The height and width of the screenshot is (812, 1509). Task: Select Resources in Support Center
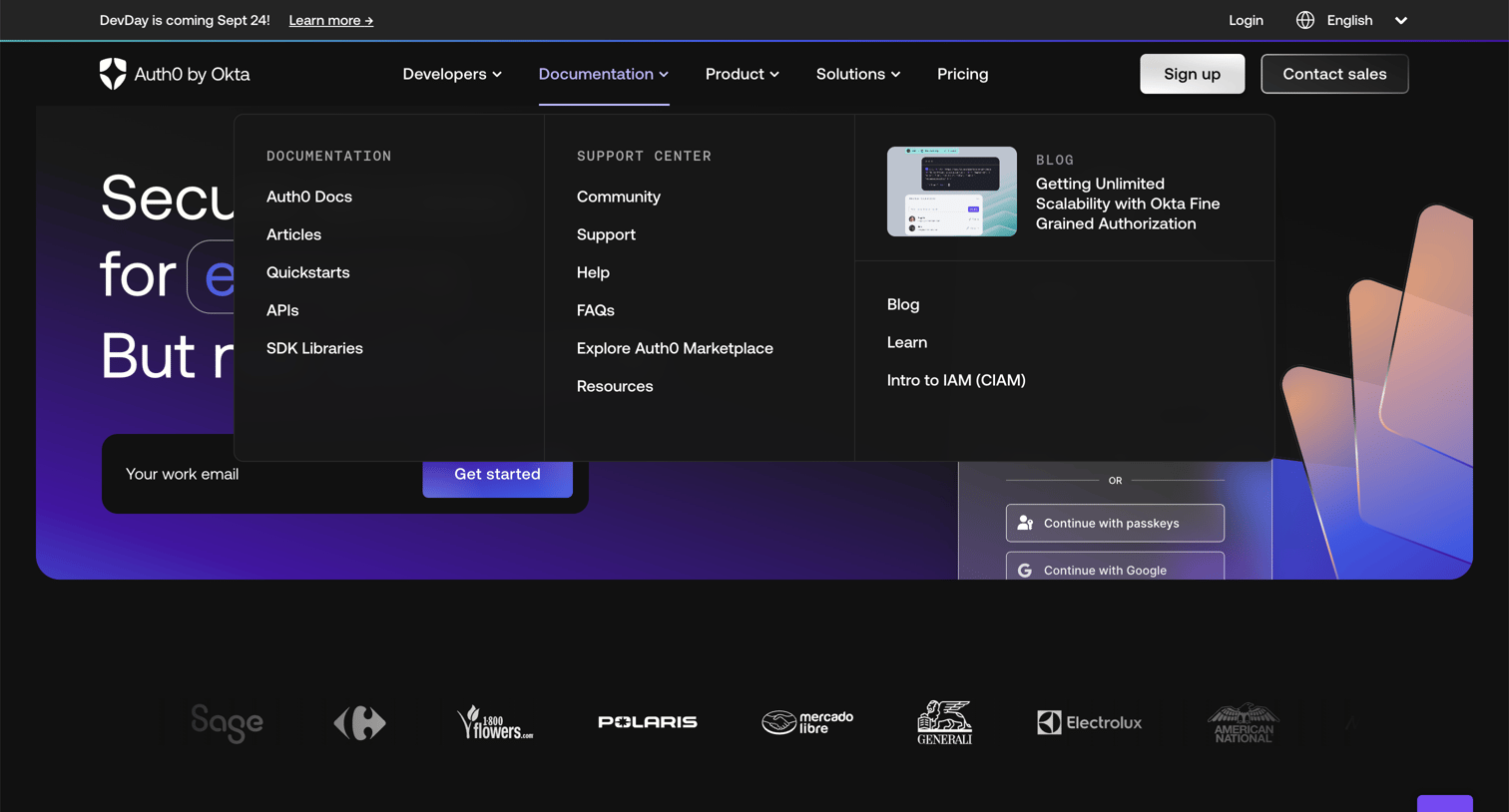(x=615, y=386)
